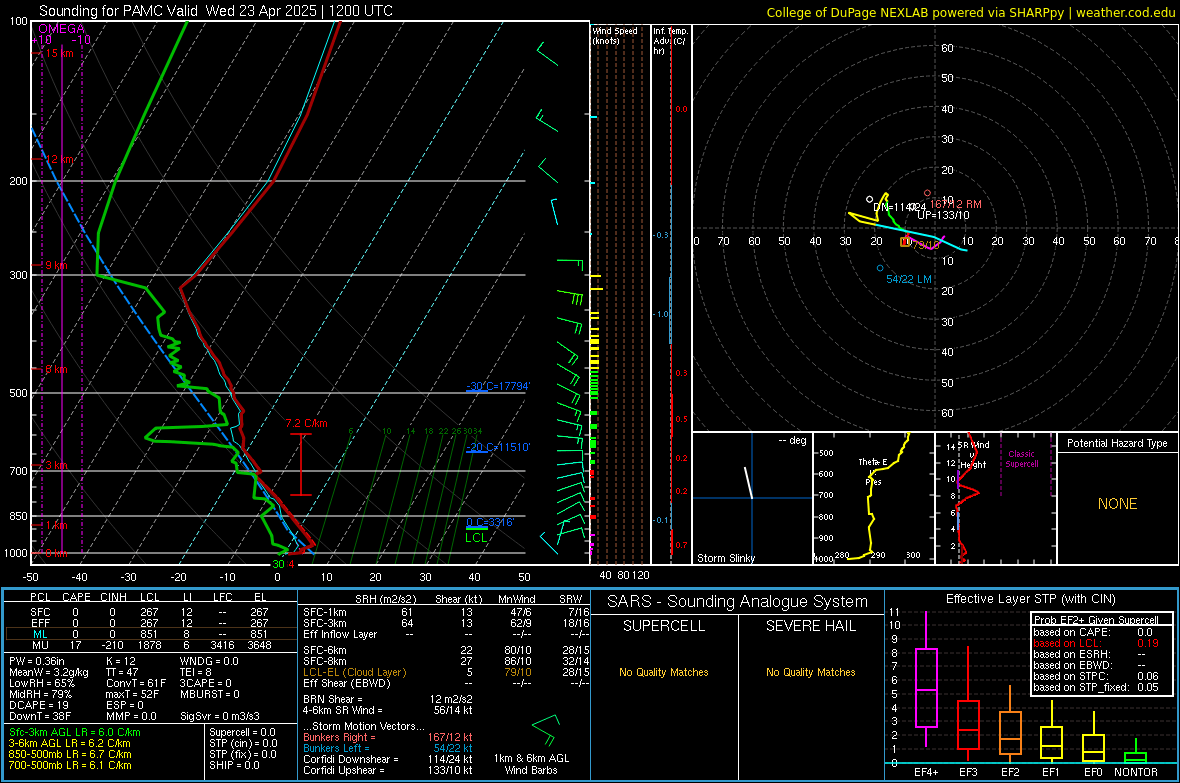
Task: Click the blue 'Bunkers Left =' label
Action: [x=336, y=748]
